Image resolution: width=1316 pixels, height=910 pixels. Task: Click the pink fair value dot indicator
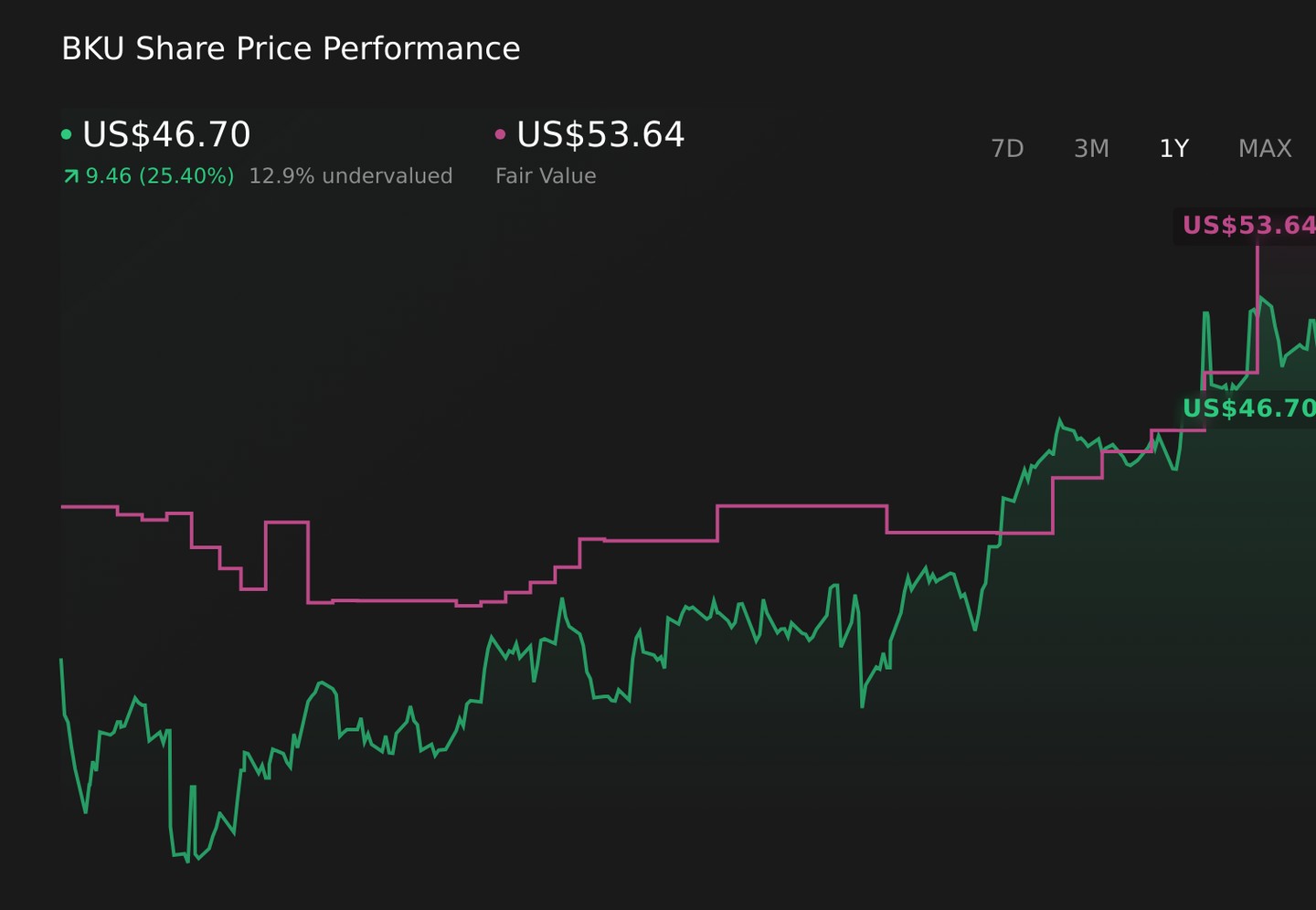click(x=500, y=135)
